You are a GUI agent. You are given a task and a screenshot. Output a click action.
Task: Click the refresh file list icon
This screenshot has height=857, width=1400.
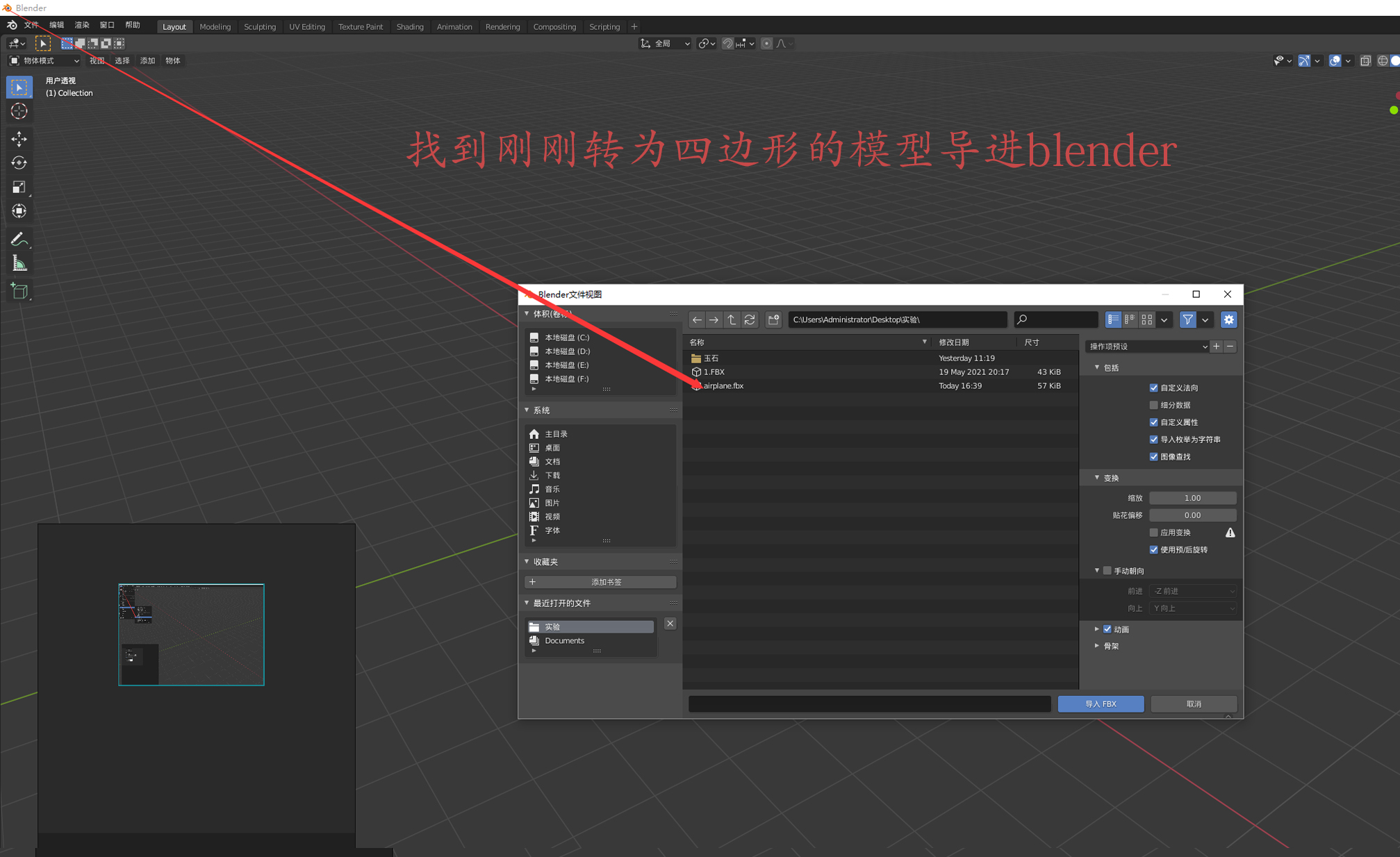click(750, 319)
